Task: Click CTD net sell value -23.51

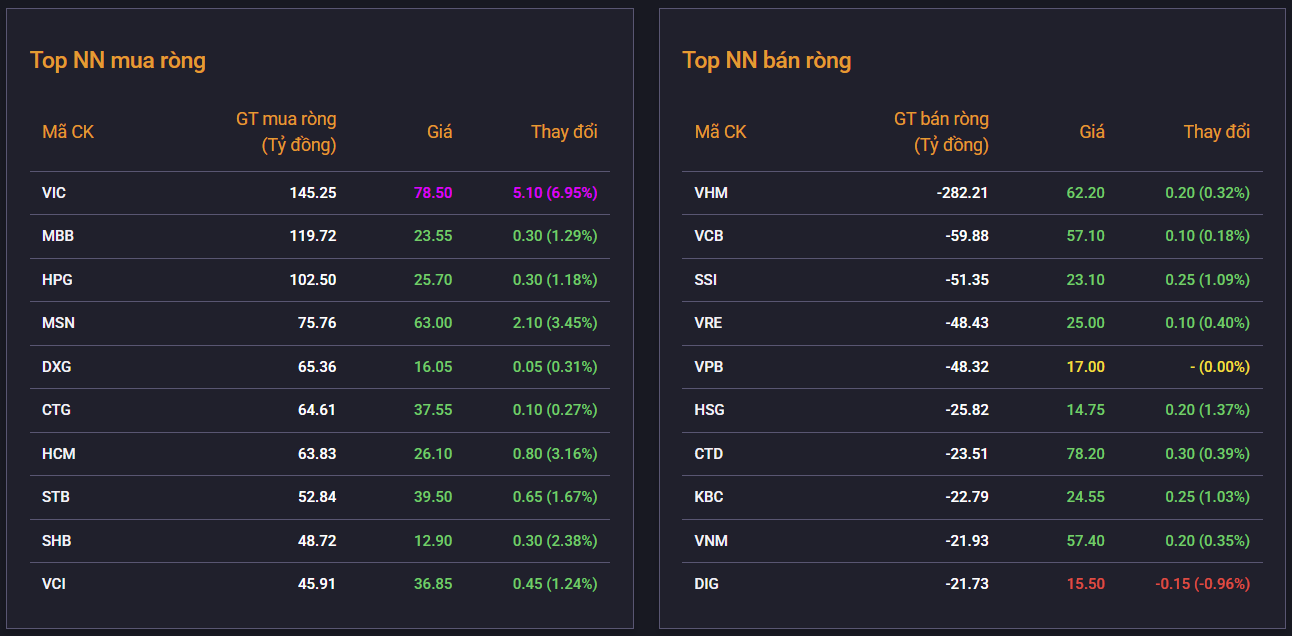Action: [967, 454]
